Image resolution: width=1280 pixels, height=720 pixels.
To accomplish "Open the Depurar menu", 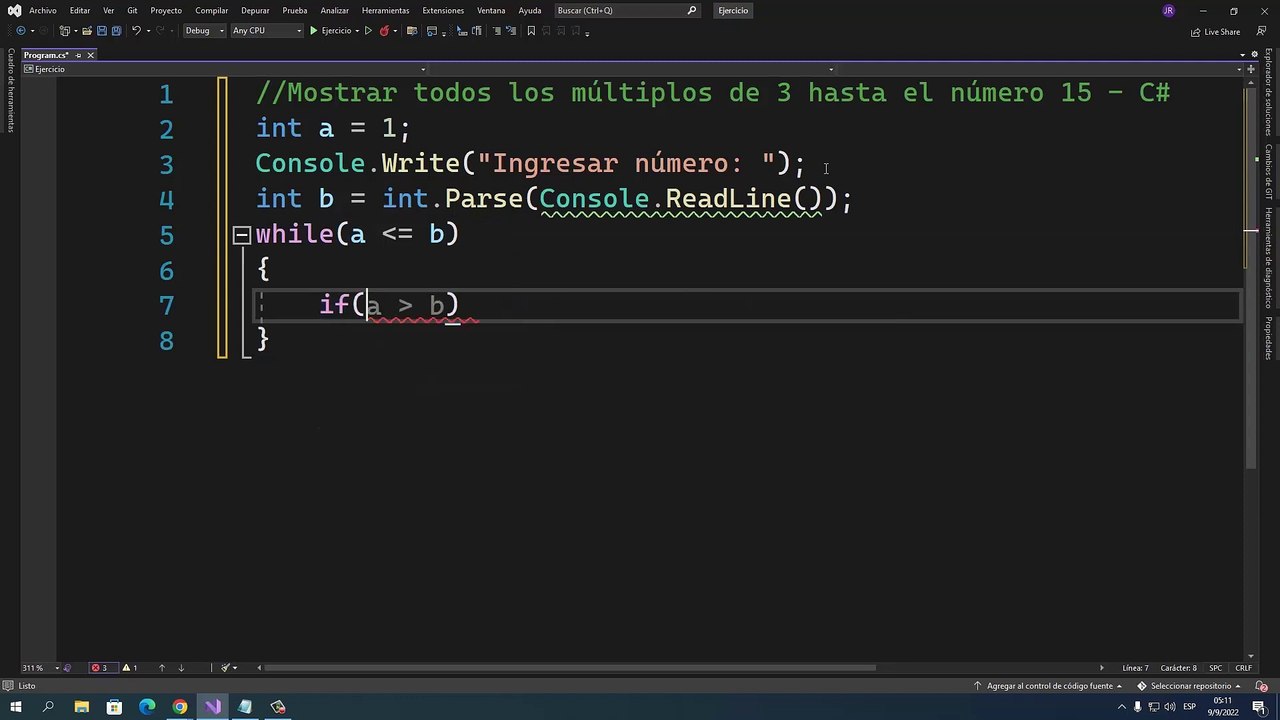I will [x=255, y=10].
